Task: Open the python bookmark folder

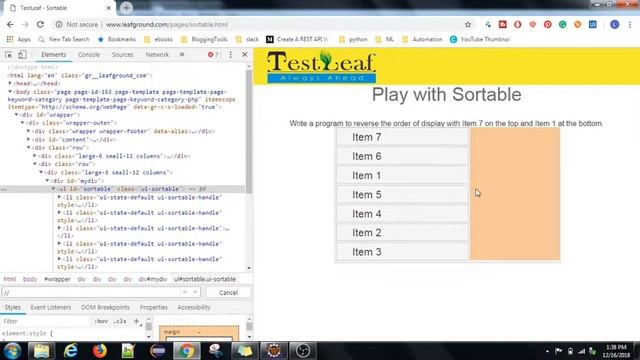Action: [353, 39]
